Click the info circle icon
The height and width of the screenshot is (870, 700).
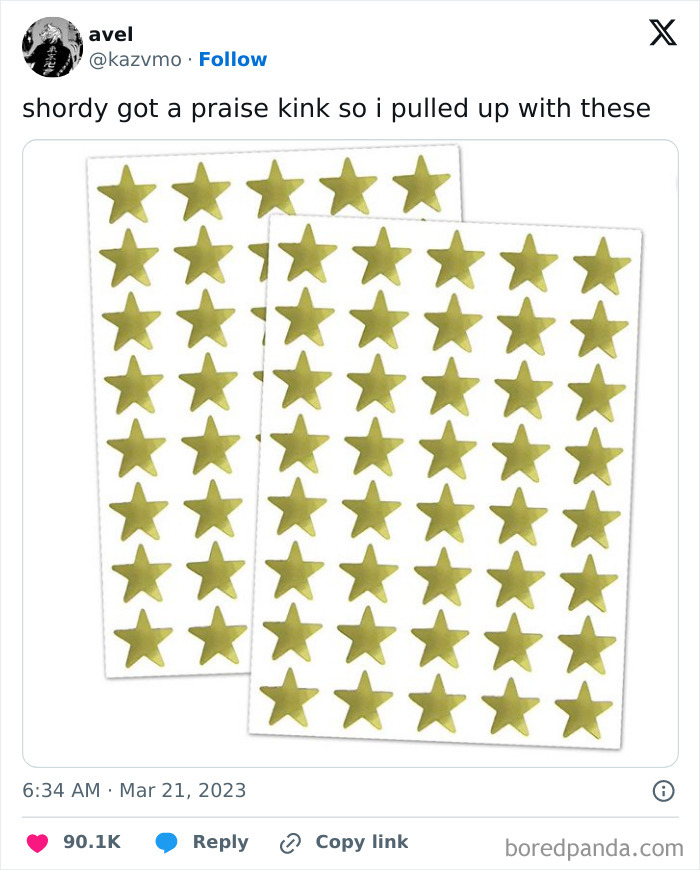pyautogui.click(x=662, y=791)
